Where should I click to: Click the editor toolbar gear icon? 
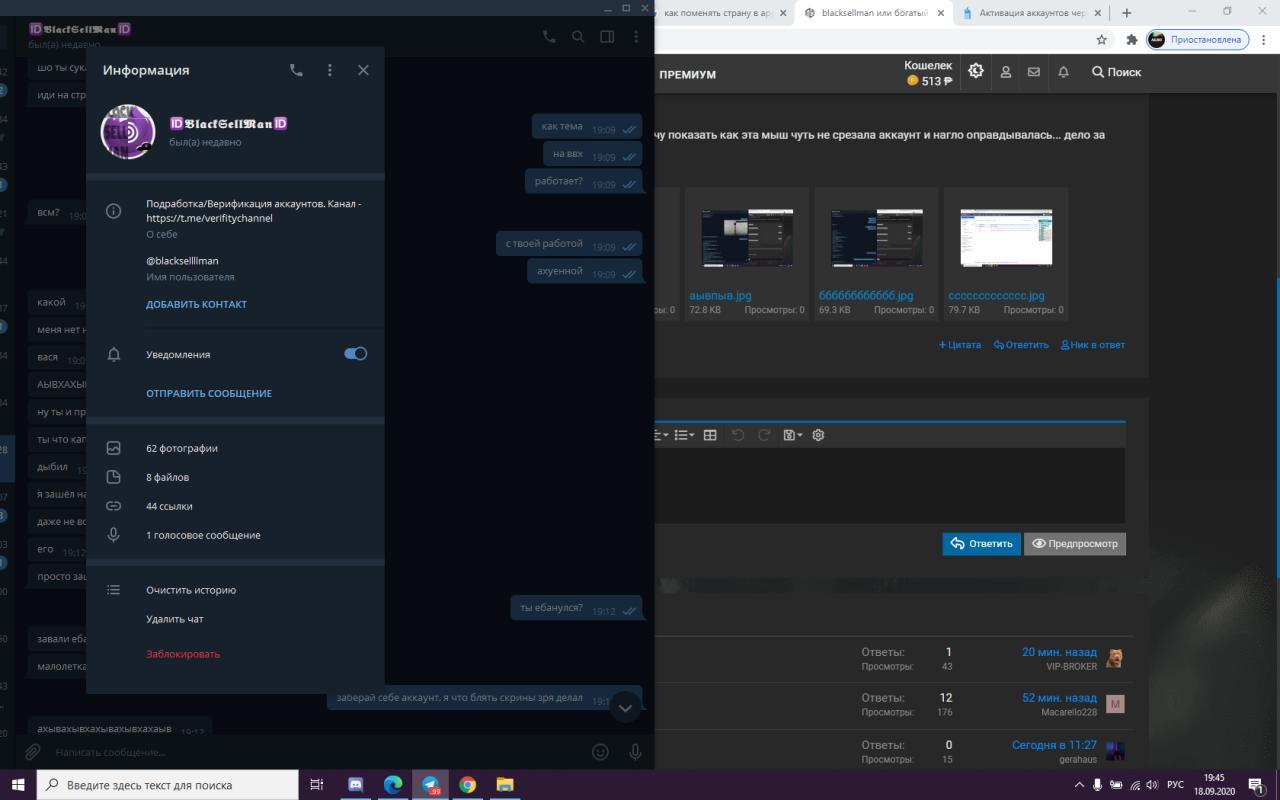click(818, 435)
